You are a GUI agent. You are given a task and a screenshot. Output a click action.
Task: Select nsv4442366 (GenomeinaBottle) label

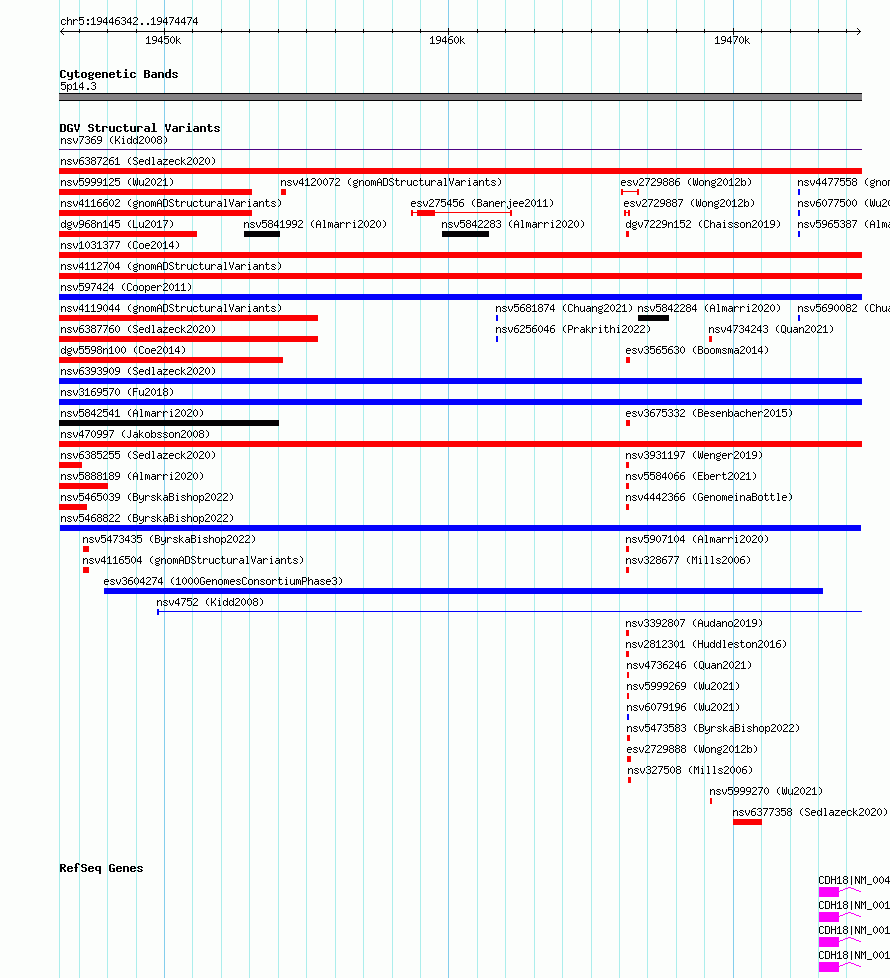709,498
